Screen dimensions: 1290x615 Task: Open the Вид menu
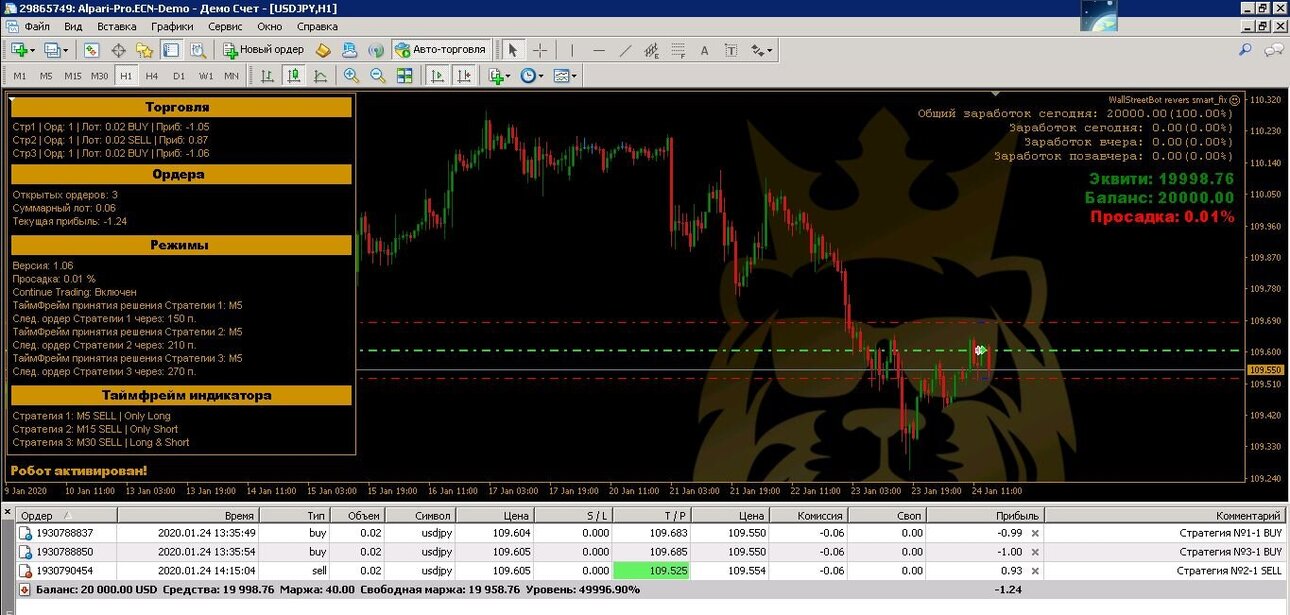point(73,27)
